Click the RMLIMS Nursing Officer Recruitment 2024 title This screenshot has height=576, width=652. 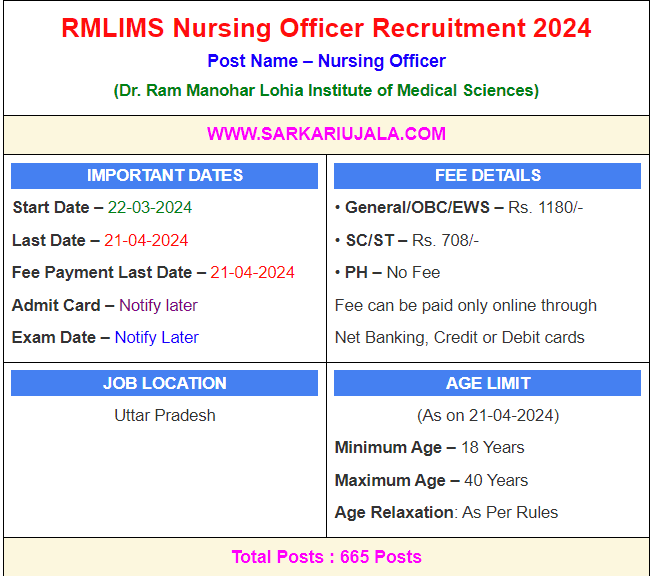(x=326, y=28)
